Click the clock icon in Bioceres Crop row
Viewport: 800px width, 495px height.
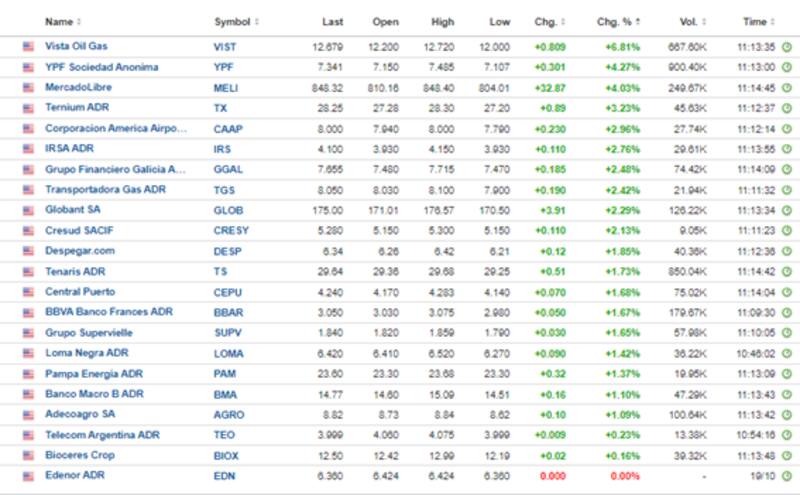[x=786, y=455]
